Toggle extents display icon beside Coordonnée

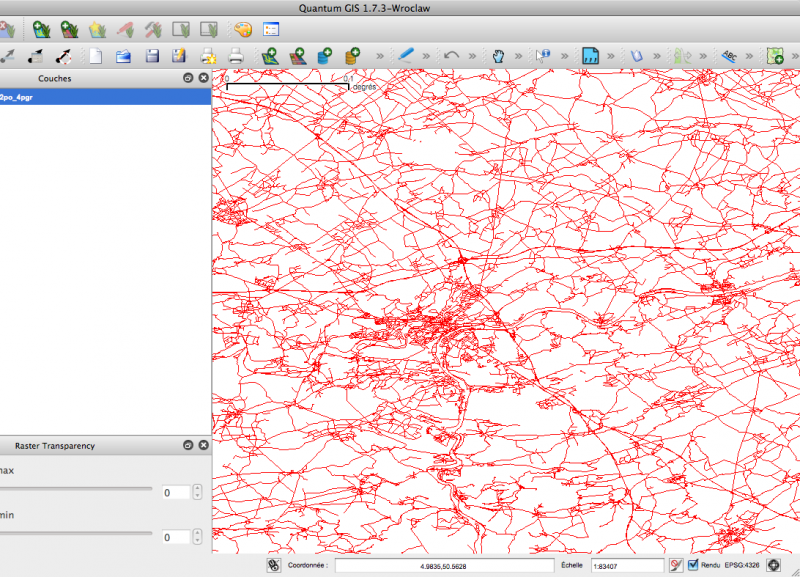272,565
